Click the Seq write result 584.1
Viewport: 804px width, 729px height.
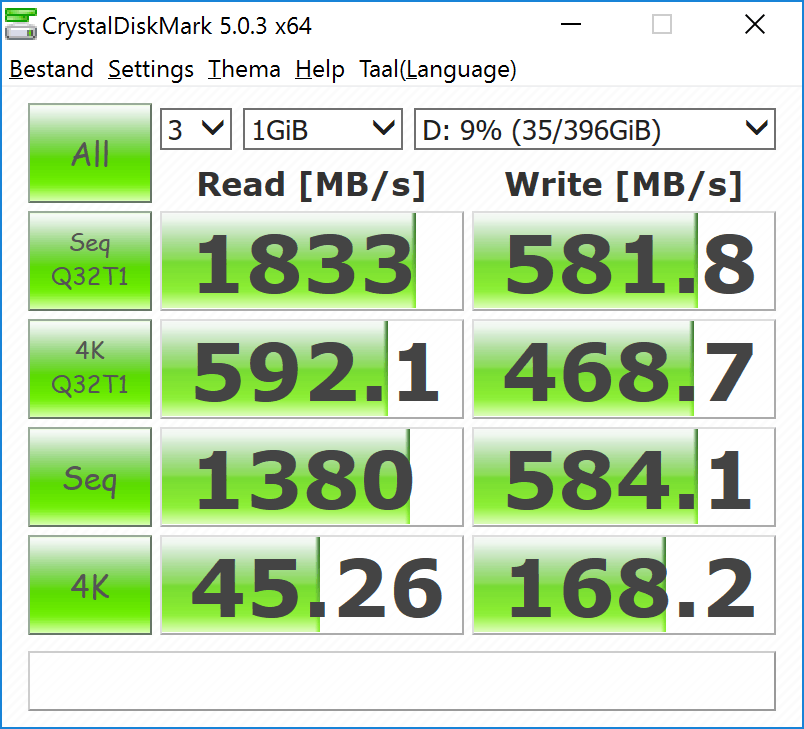[624, 477]
